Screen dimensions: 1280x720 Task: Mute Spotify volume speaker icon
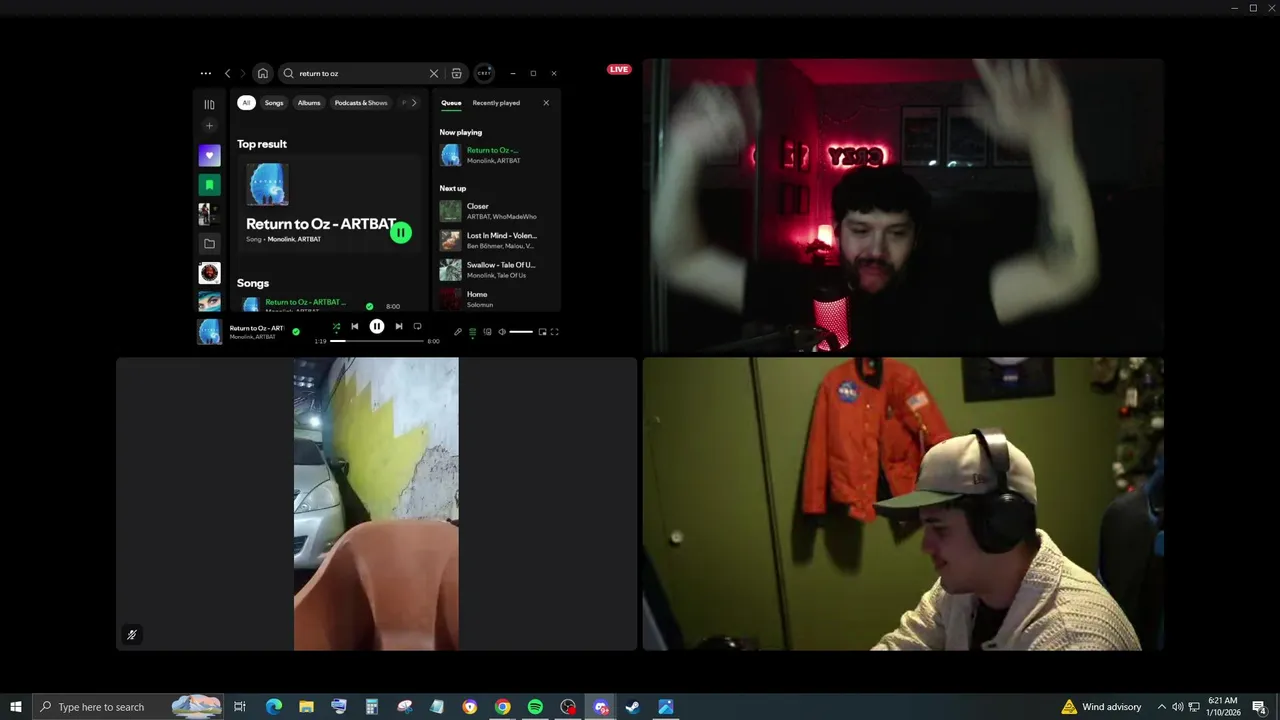502,332
